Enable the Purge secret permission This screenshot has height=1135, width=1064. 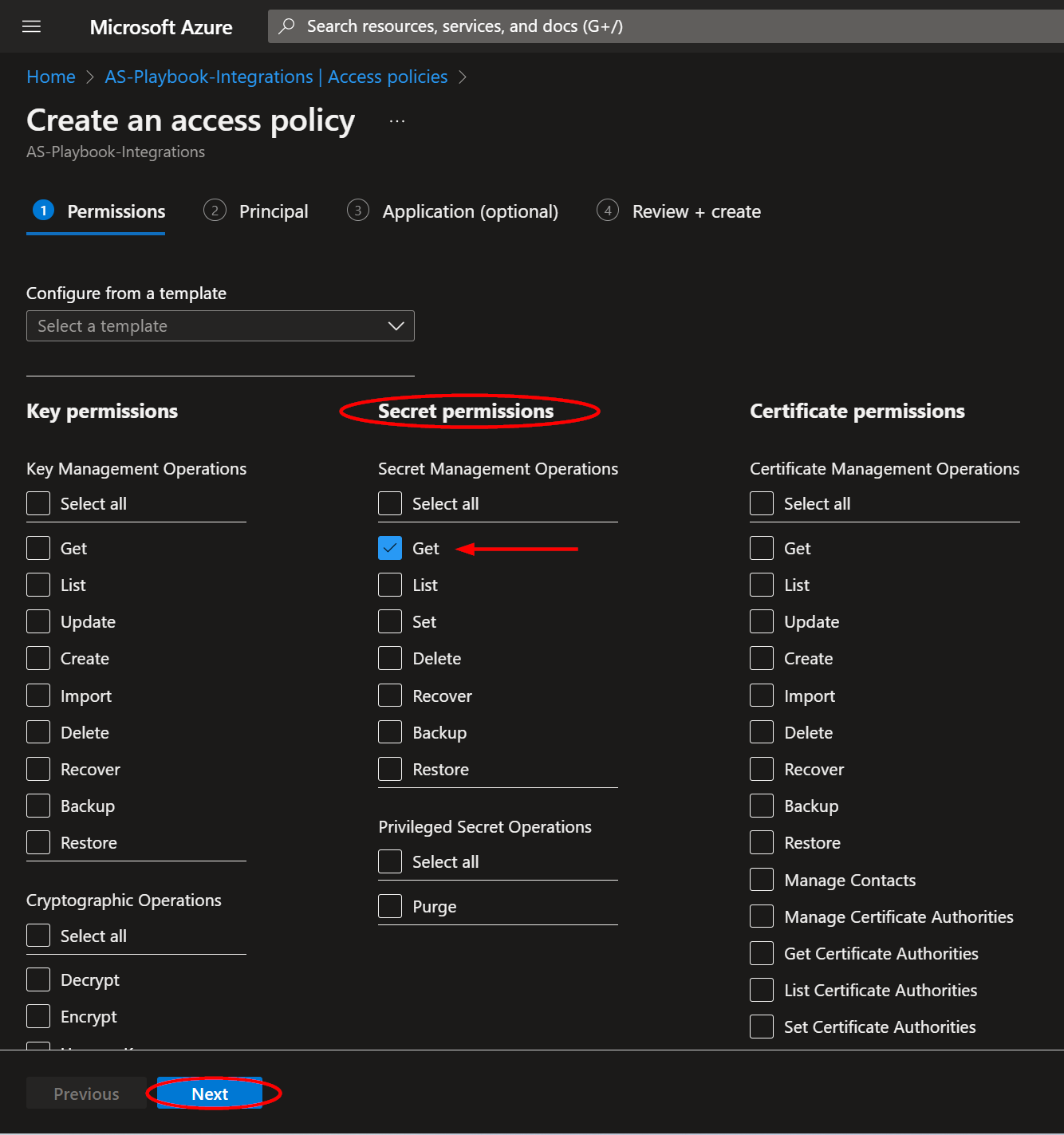(390, 906)
